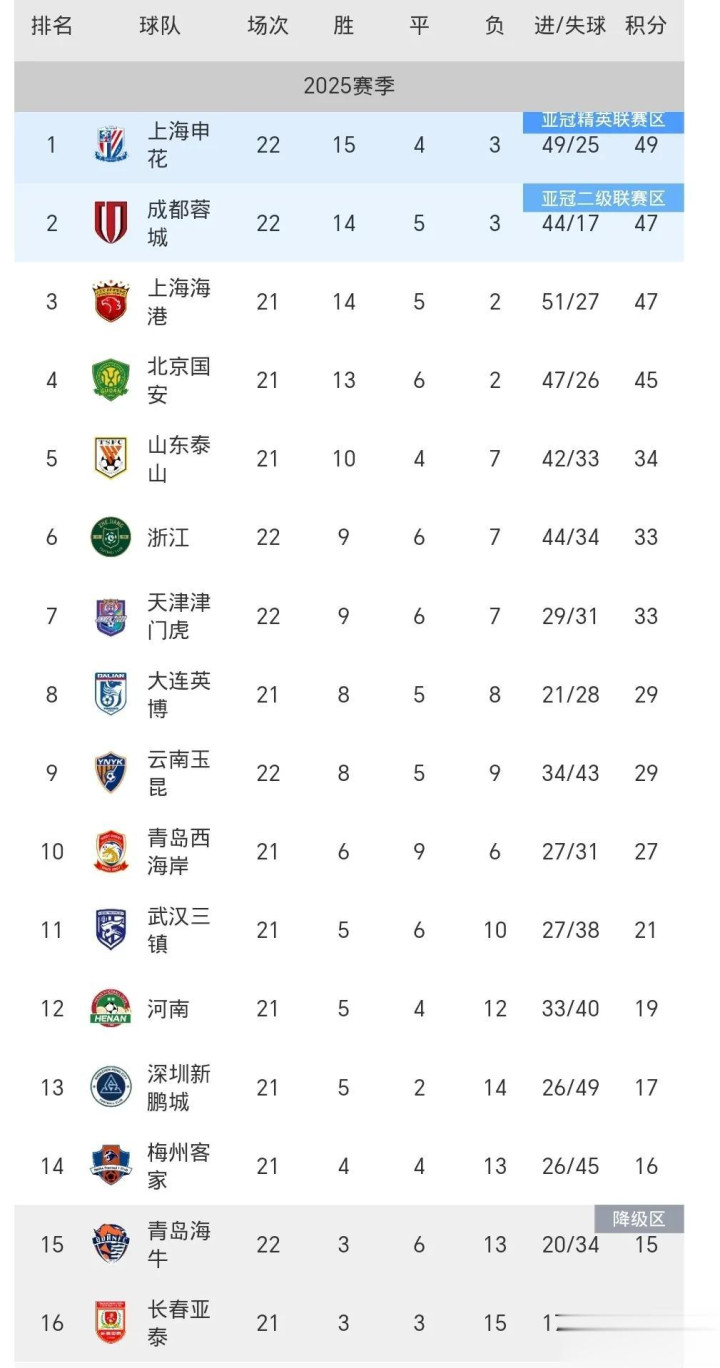Select the 2025赛季 season header bar
The image size is (720, 1368).
[x=349, y=86]
